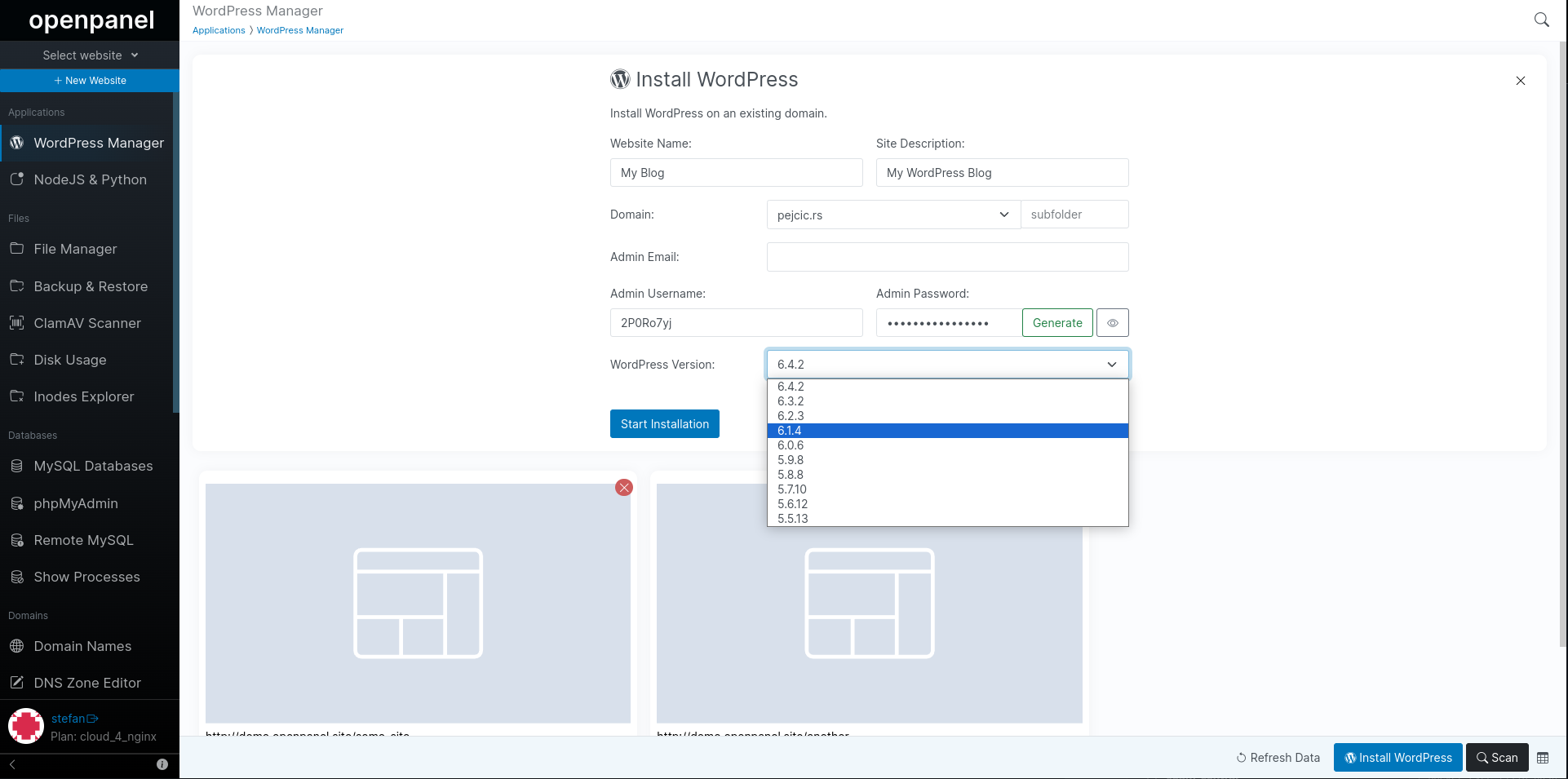The width and height of the screenshot is (1568, 779).
Task: Select version 5.8.8 from the list
Action: (947, 475)
